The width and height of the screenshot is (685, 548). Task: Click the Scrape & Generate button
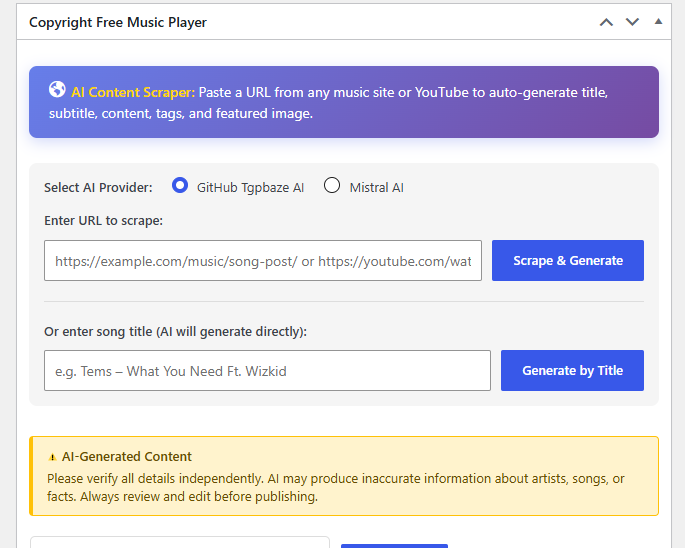(568, 260)
